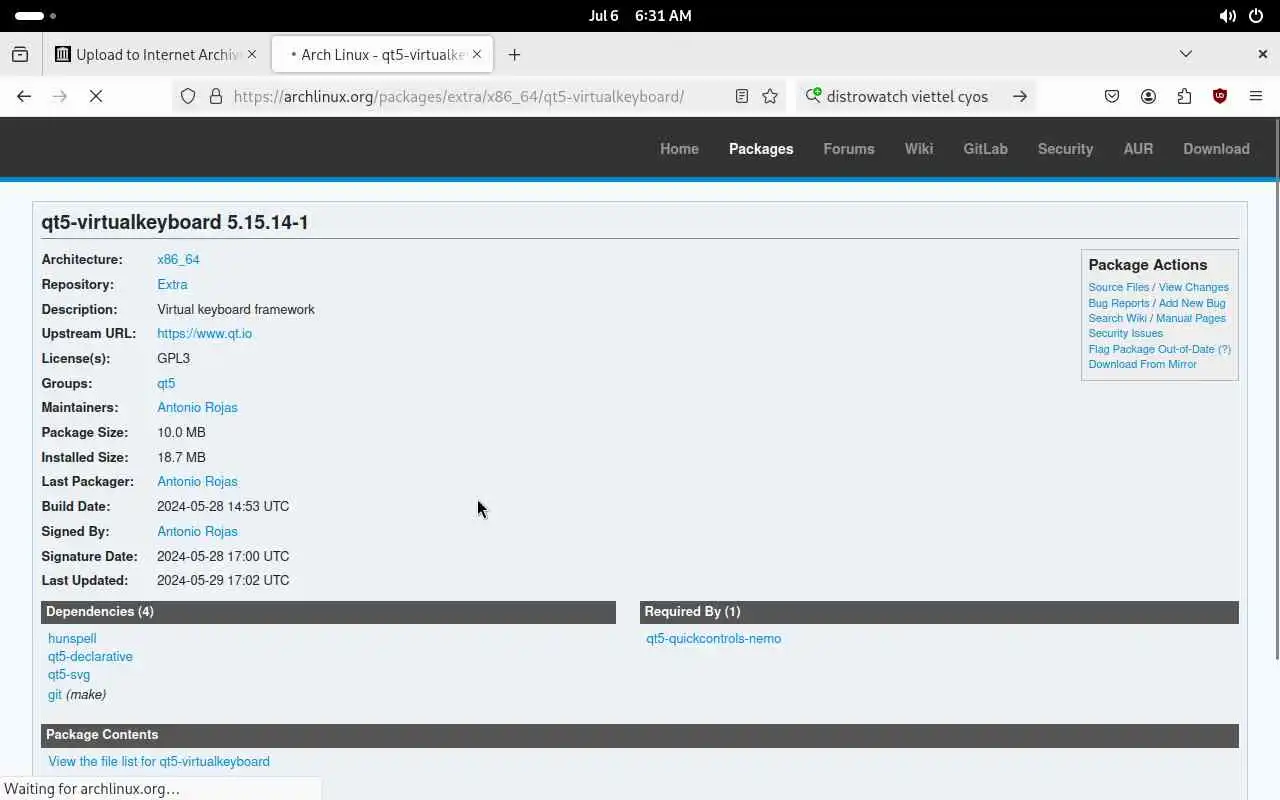This screenshot has width=1280, height=800.
Task: Click the system volume icon
Action: point(1227,16)
